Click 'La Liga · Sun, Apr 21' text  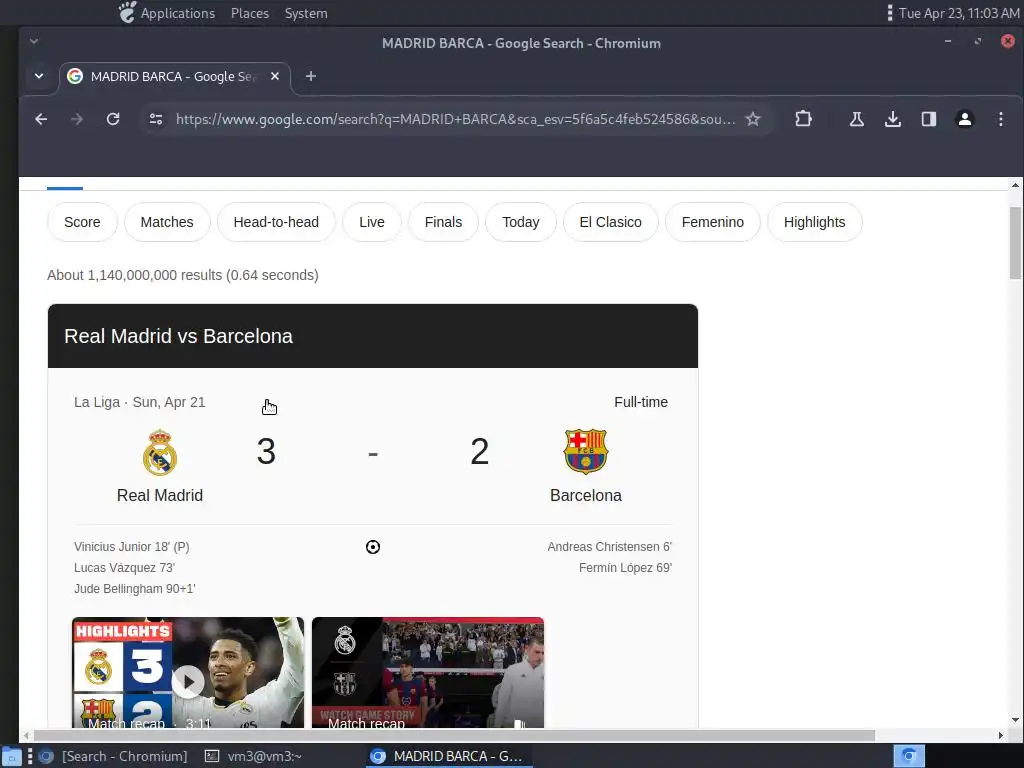click(140, 402)
